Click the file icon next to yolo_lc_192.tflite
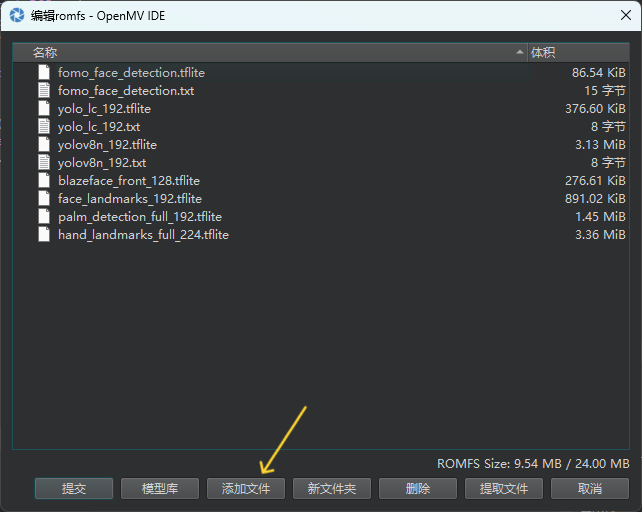 pos(43,109)
